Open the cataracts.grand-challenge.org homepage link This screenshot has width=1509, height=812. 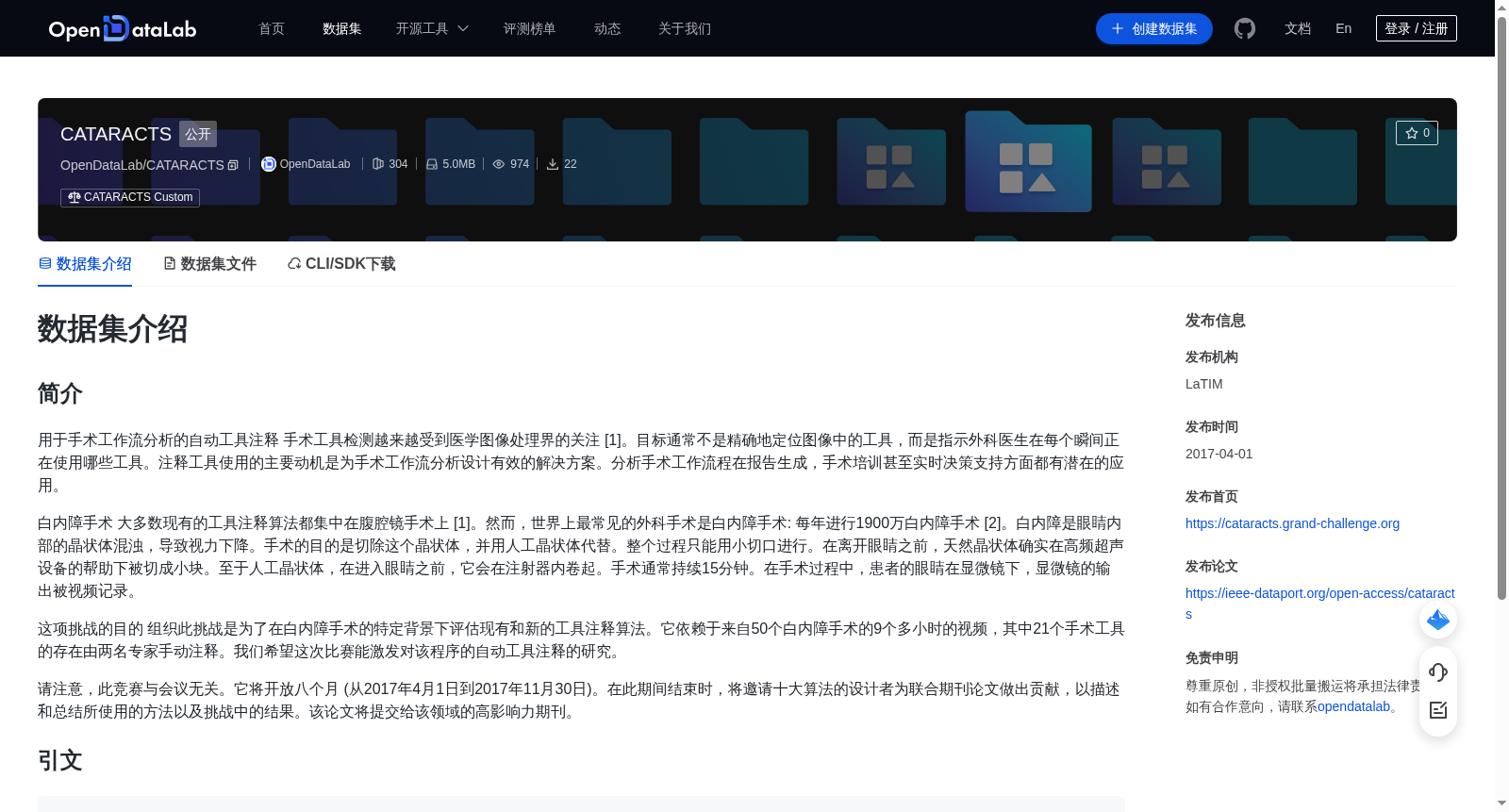point(1292,523)
